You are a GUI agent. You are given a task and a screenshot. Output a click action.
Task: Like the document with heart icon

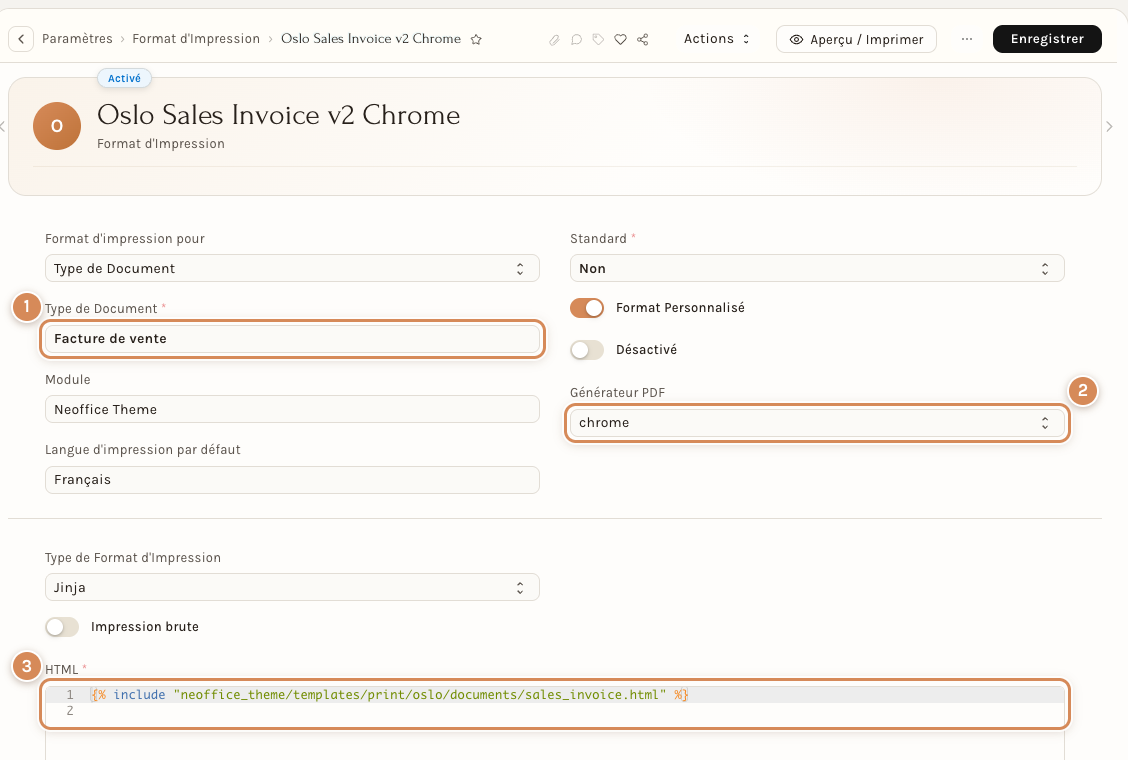pyautogui.click(x=621, y=40)
